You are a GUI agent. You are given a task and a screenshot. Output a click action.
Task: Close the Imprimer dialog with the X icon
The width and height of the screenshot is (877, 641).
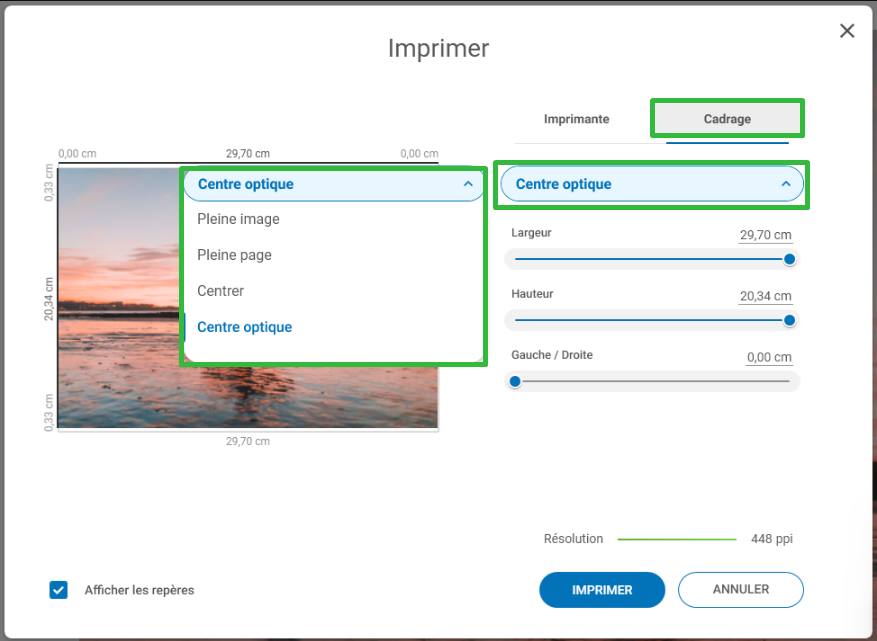847,31
